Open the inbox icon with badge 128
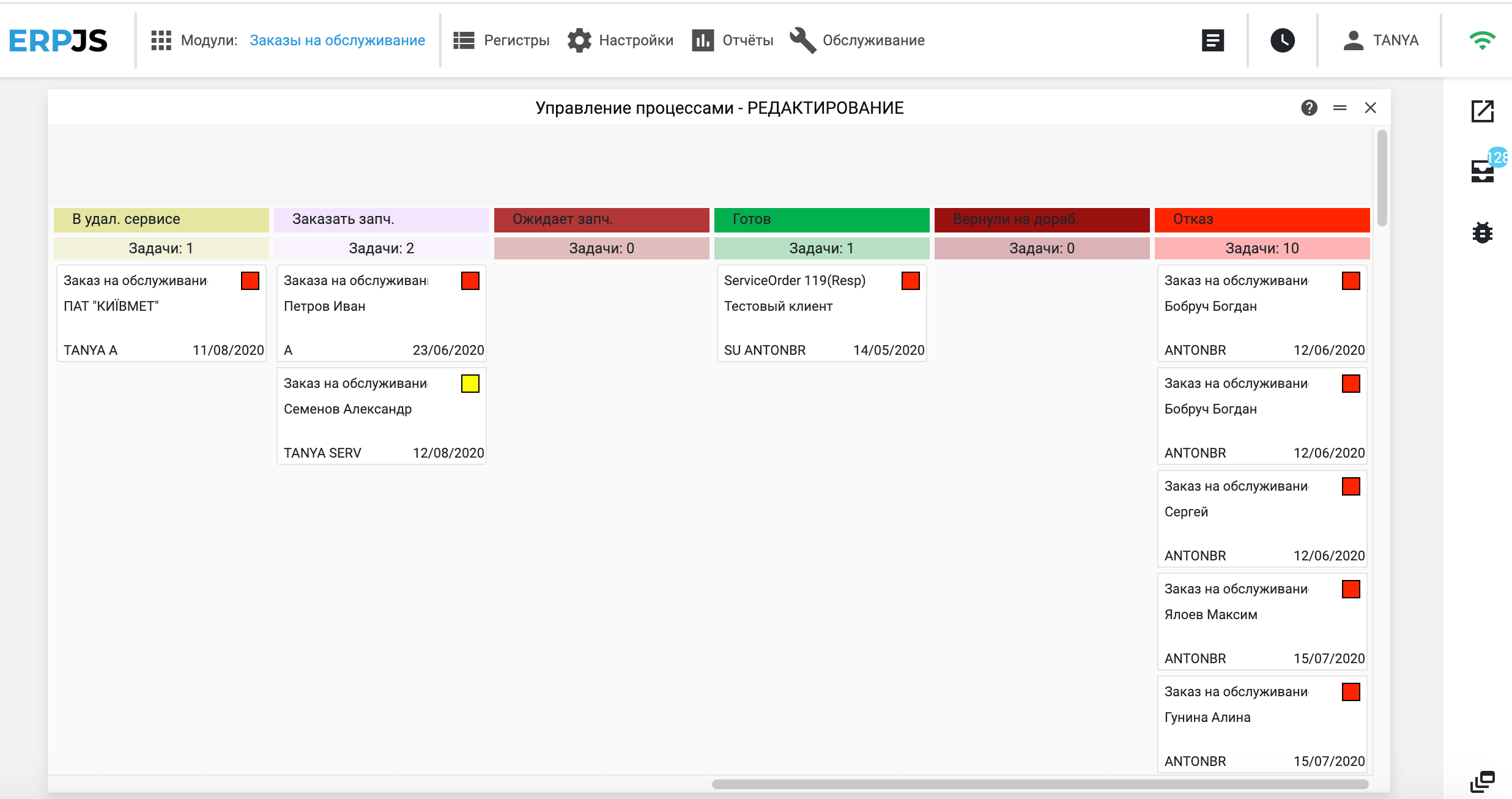This screenshot has height=799, width=1512. [x=1482, y=171]
